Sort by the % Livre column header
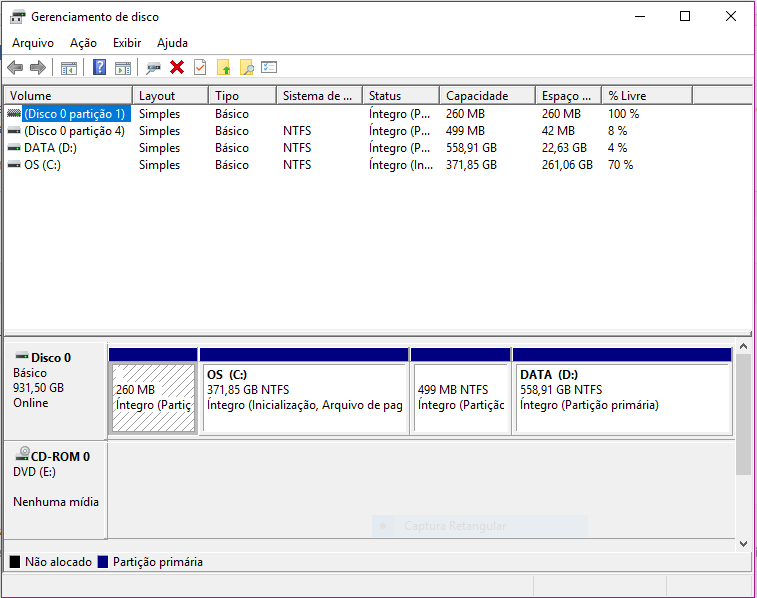This screenshot has height=598, width=757. [647, 96]
